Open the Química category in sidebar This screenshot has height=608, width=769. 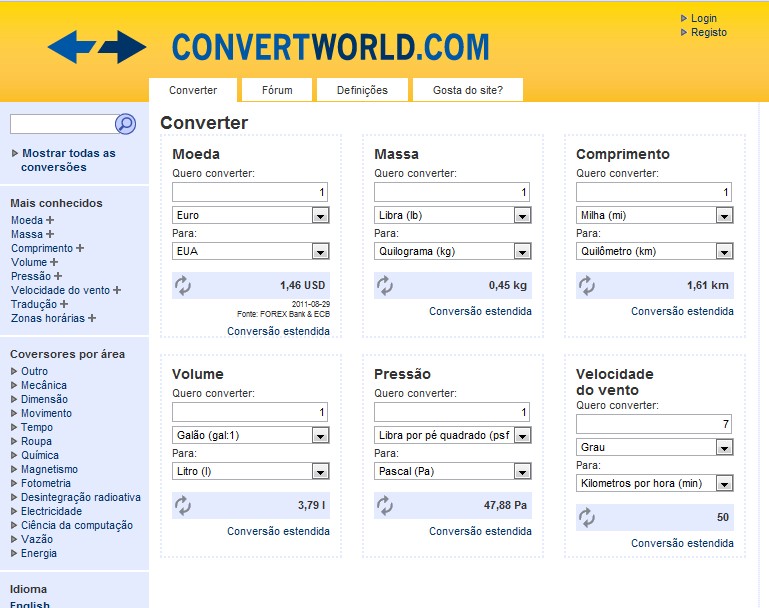click(x=40, y=455)
